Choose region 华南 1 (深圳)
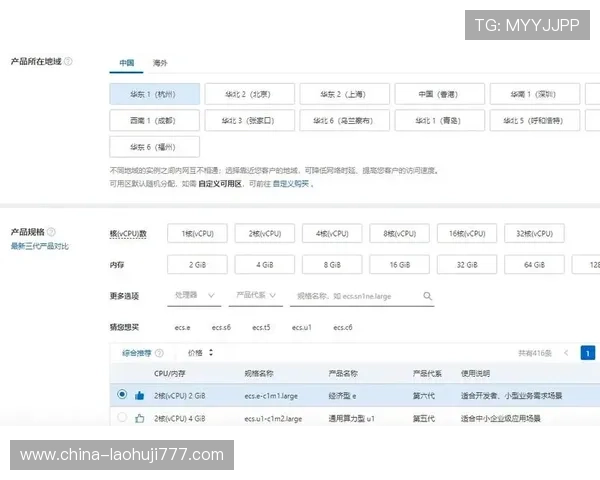 click(535, 94)
